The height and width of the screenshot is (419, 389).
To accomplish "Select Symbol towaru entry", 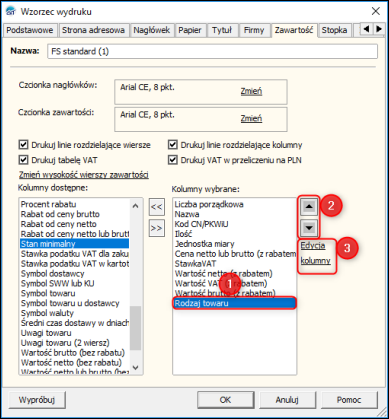I will coord(74,293).
